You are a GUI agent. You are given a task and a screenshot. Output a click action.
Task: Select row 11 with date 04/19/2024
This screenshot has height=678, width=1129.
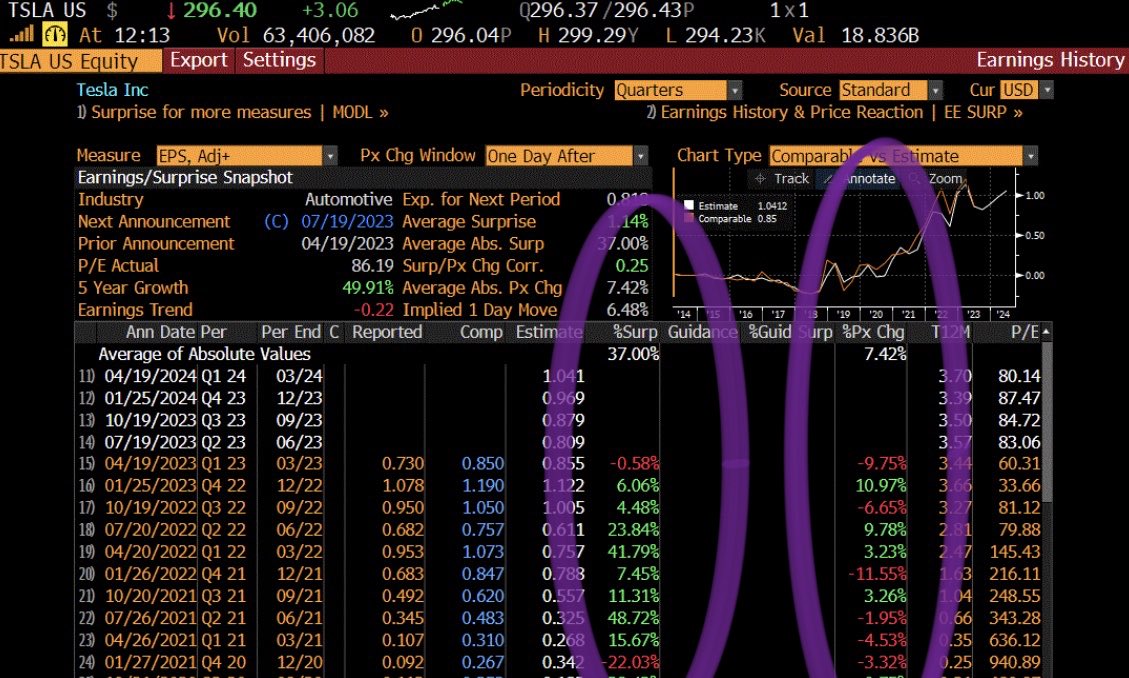(x=560, y=376)
